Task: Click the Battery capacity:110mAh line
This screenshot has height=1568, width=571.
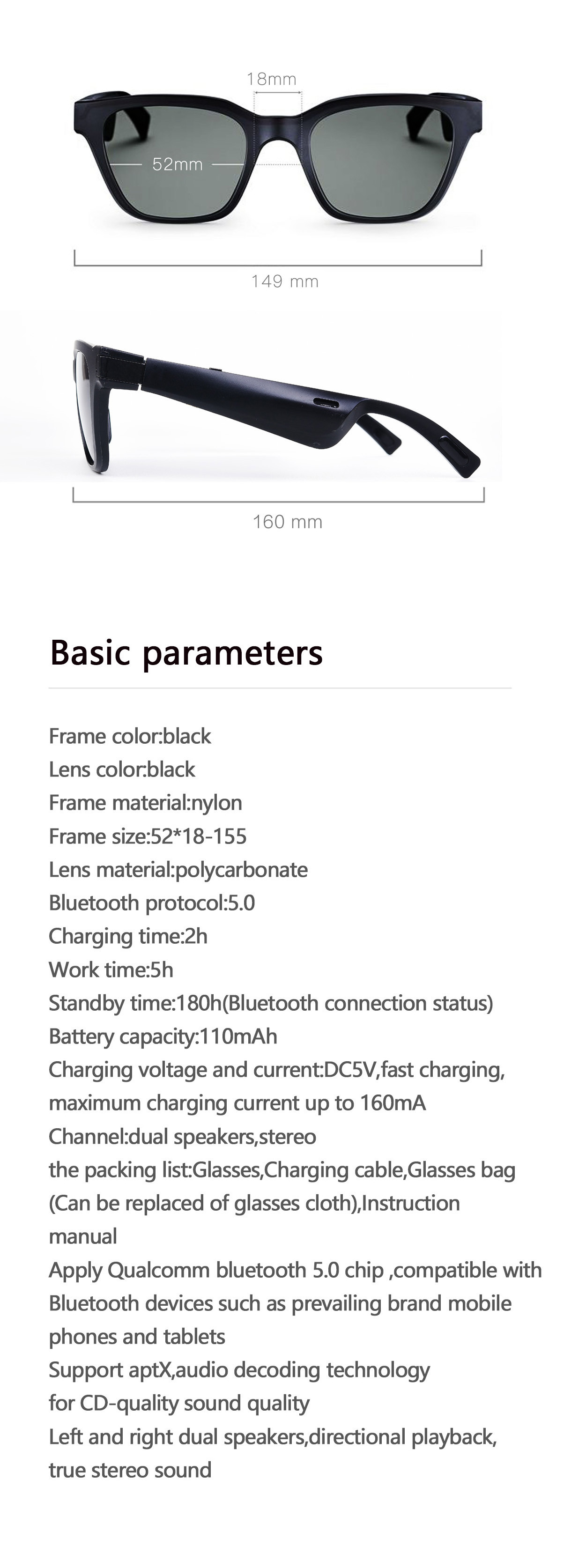Action: tap(163, 1036)
